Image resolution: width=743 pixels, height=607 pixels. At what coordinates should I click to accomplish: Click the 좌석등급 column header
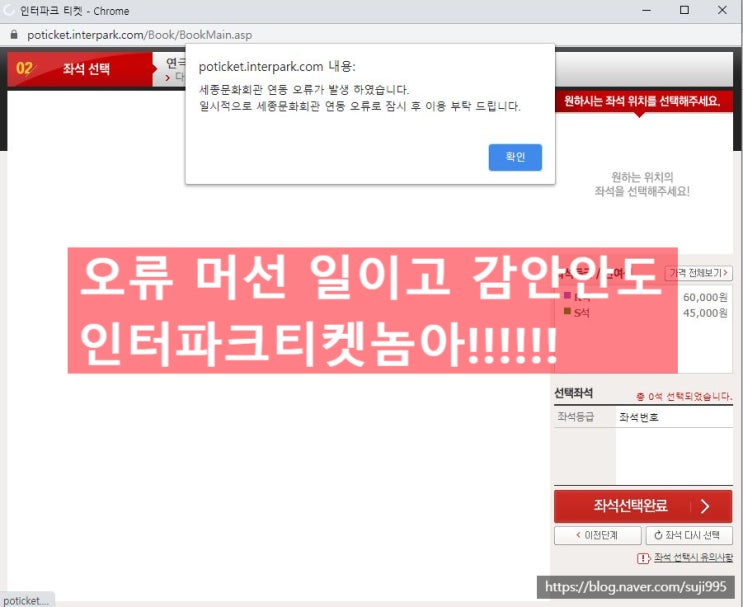pyautogui.click(x=575, y=417)
